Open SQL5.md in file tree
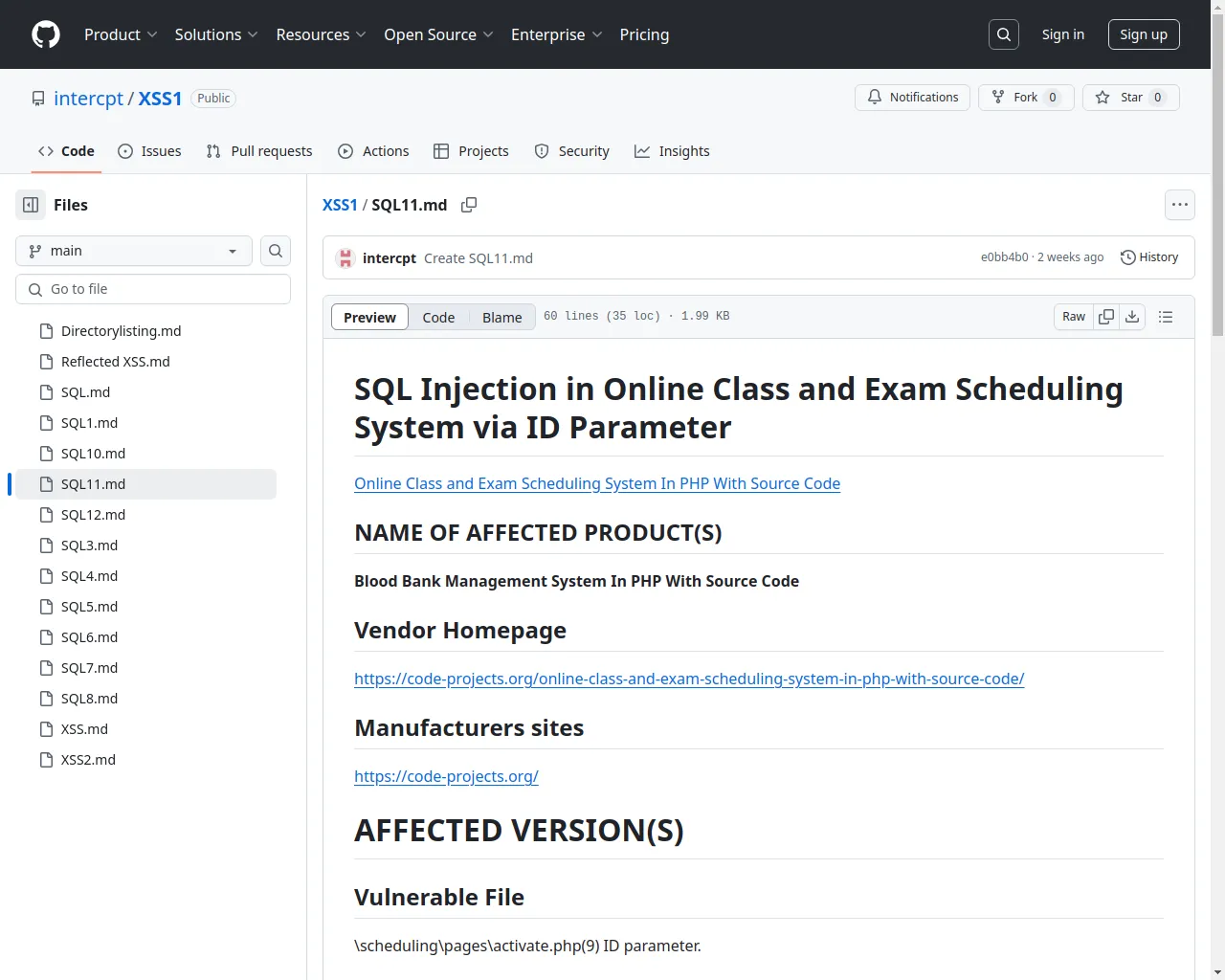The image size is (1225, 980). click(x=145, y=607)
